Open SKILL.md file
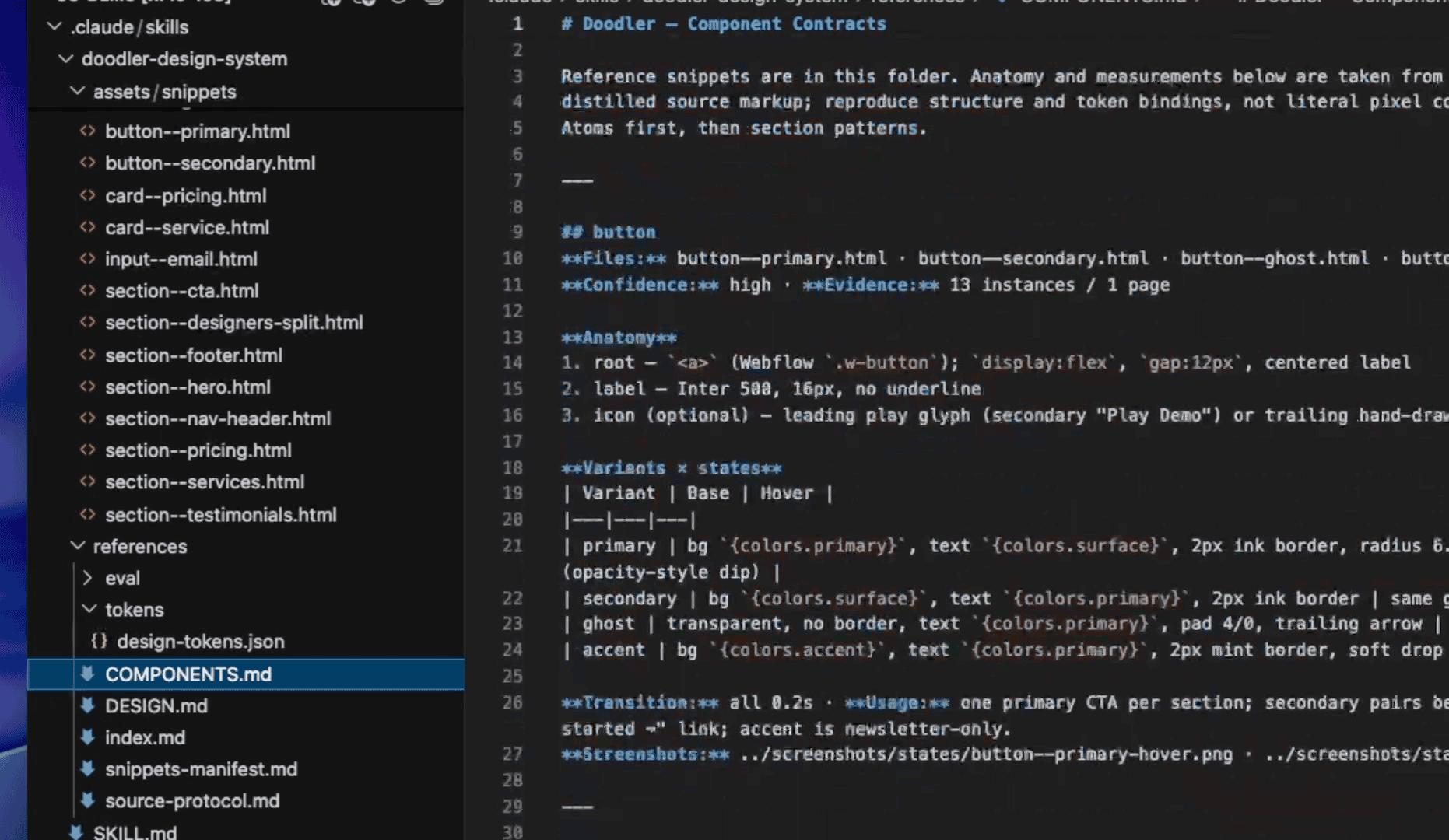Image resolution: width=1449 pixels, height=840 pixels. click(135, 831)
